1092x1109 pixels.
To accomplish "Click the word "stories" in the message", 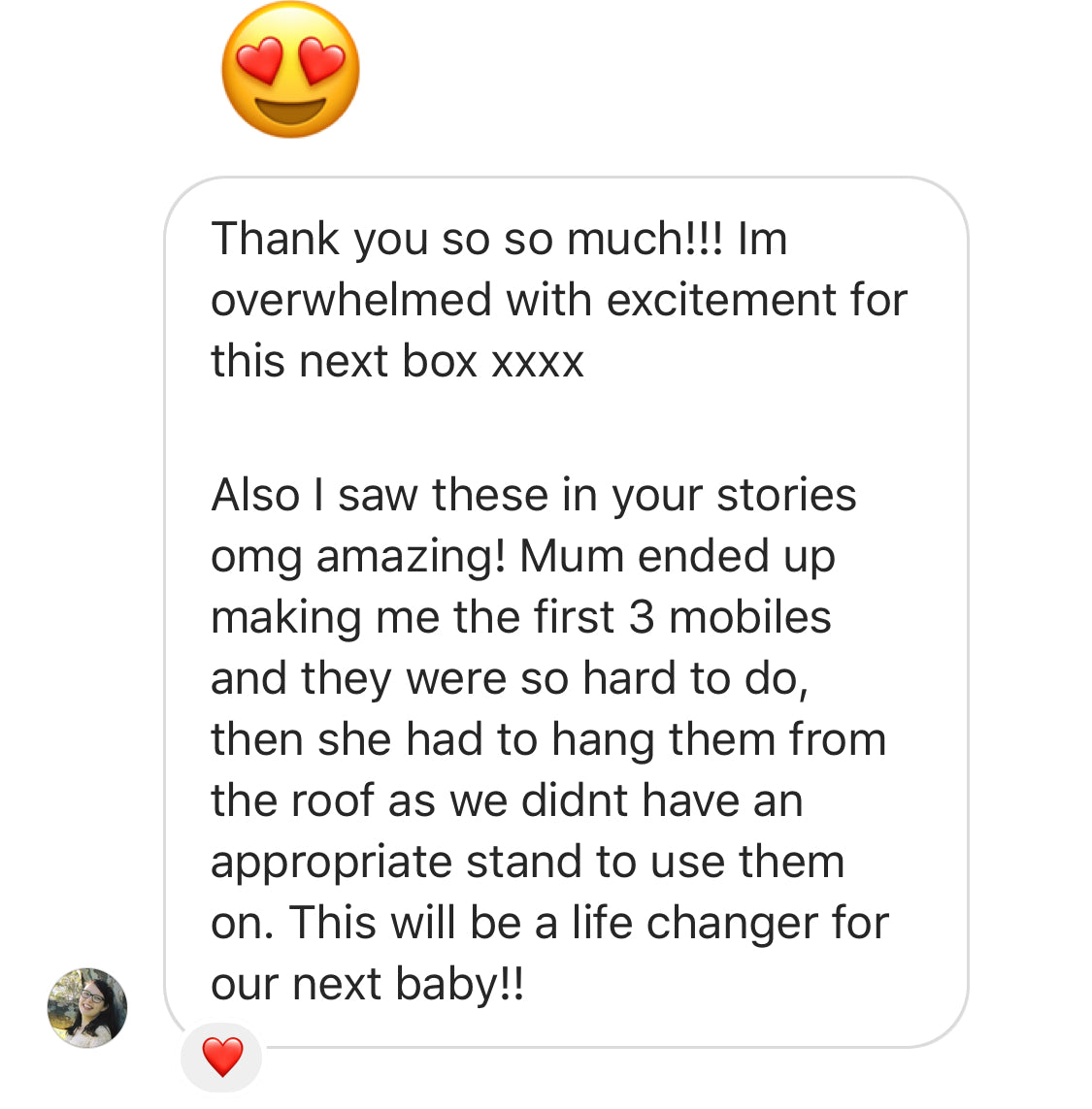I will [786, 495].
